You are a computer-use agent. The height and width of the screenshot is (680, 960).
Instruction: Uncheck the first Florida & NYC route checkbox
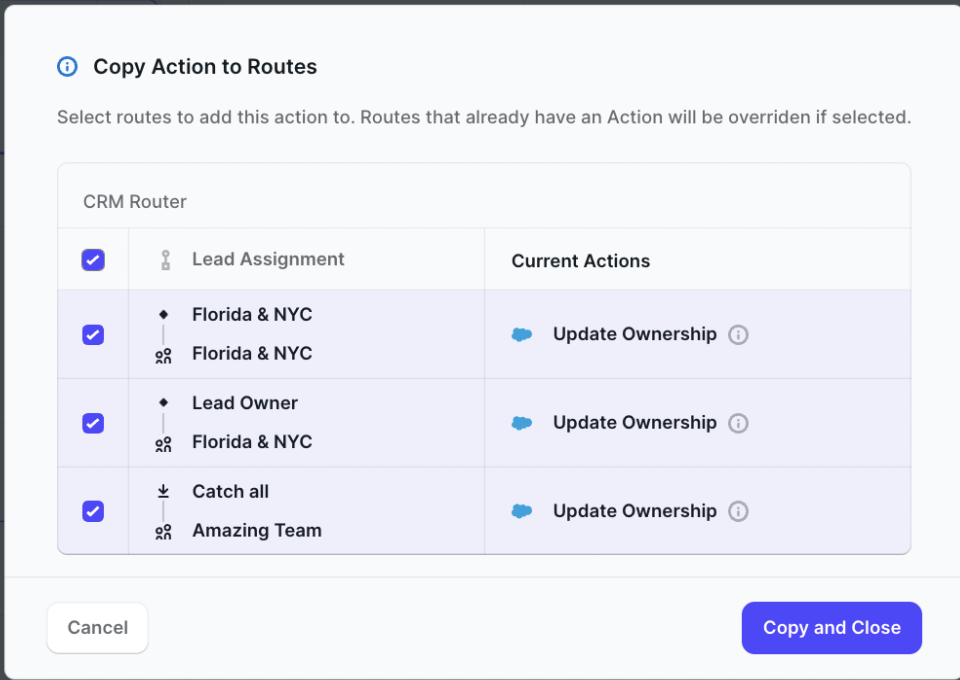(x=93, y=335)
